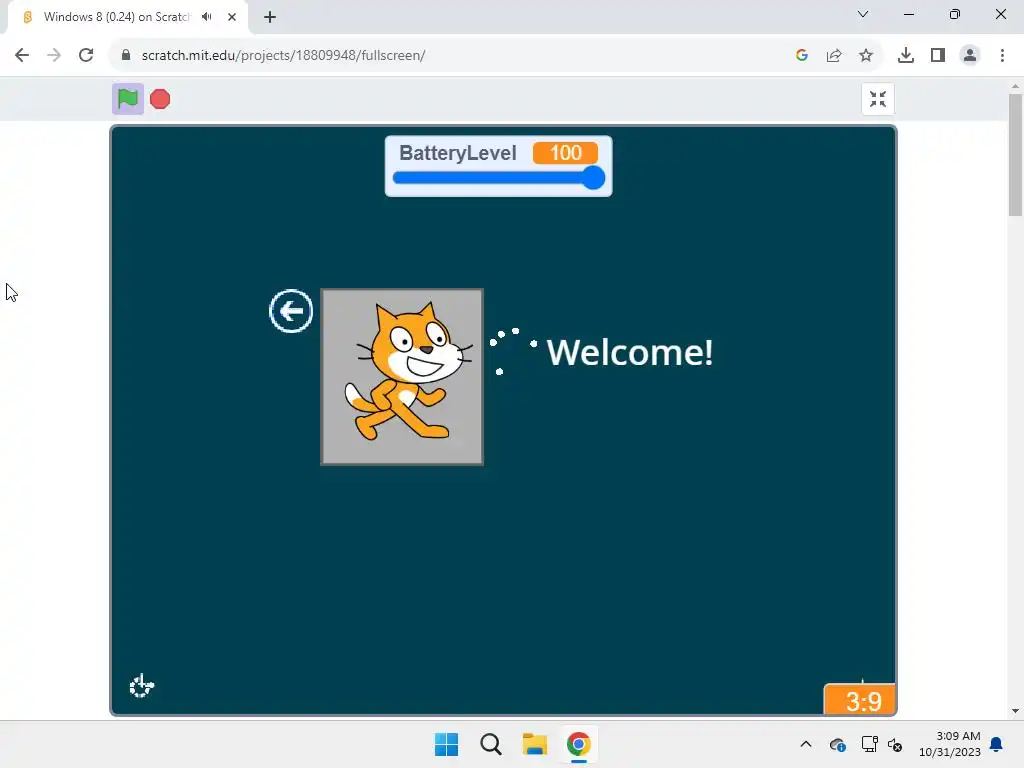Image resolution: width=1024 pixels, height=768 pixels.
Task: Toggle Chrome side panel
Action: pyautogui.click(x=938, y=56)
